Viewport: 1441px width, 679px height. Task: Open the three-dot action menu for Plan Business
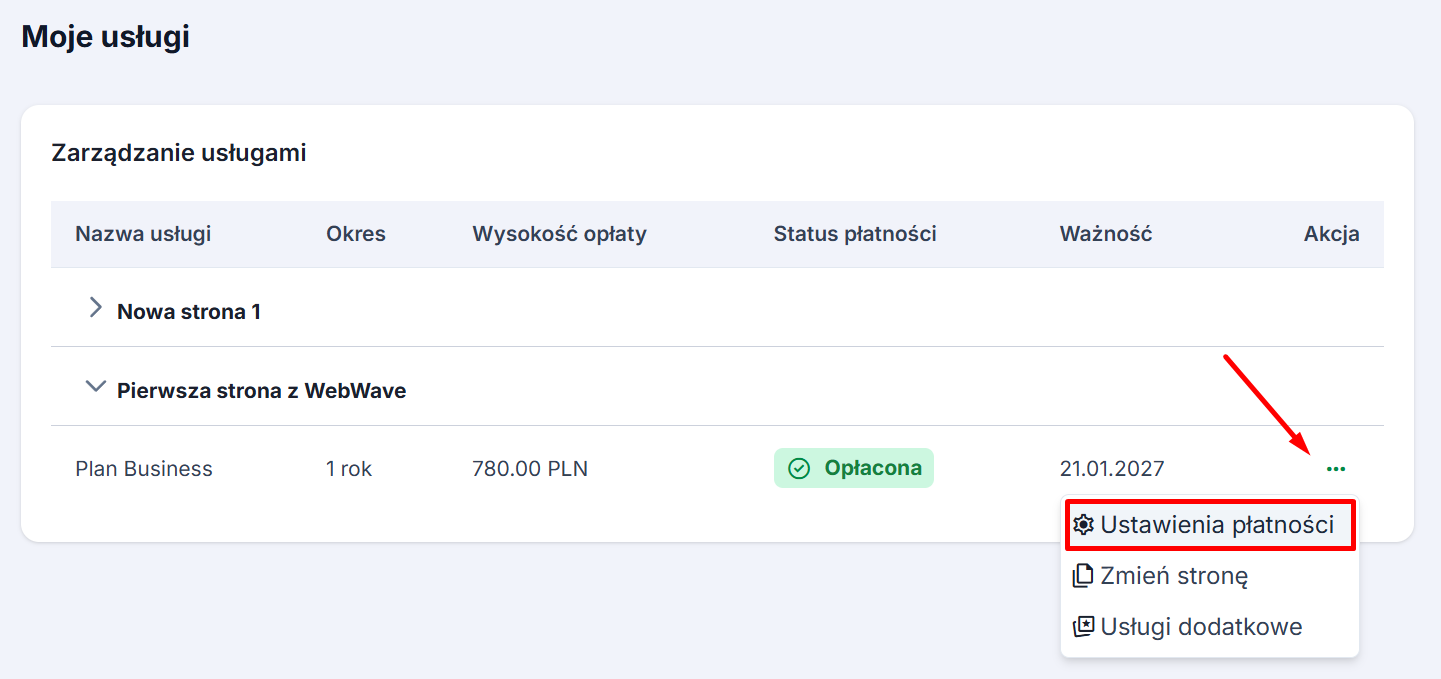[x=1335, y=468]
